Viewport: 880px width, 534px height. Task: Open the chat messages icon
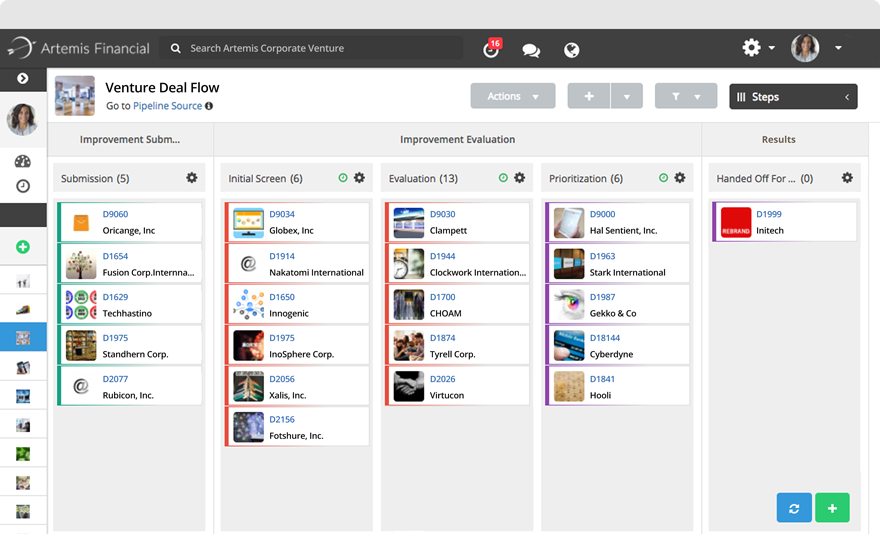(x=531, y=50)
